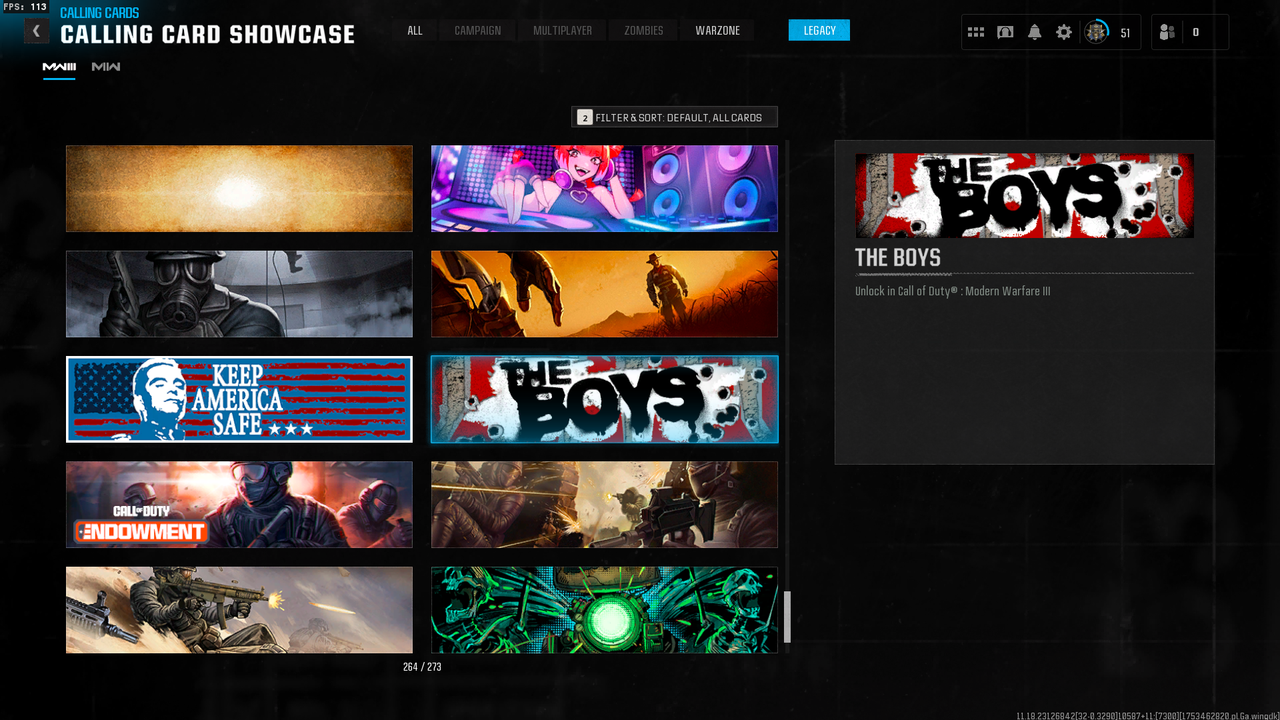Click the friends online count 0
Image resolution: width=1280 pixels, height=720 pixels.
tap(1196, 33)
